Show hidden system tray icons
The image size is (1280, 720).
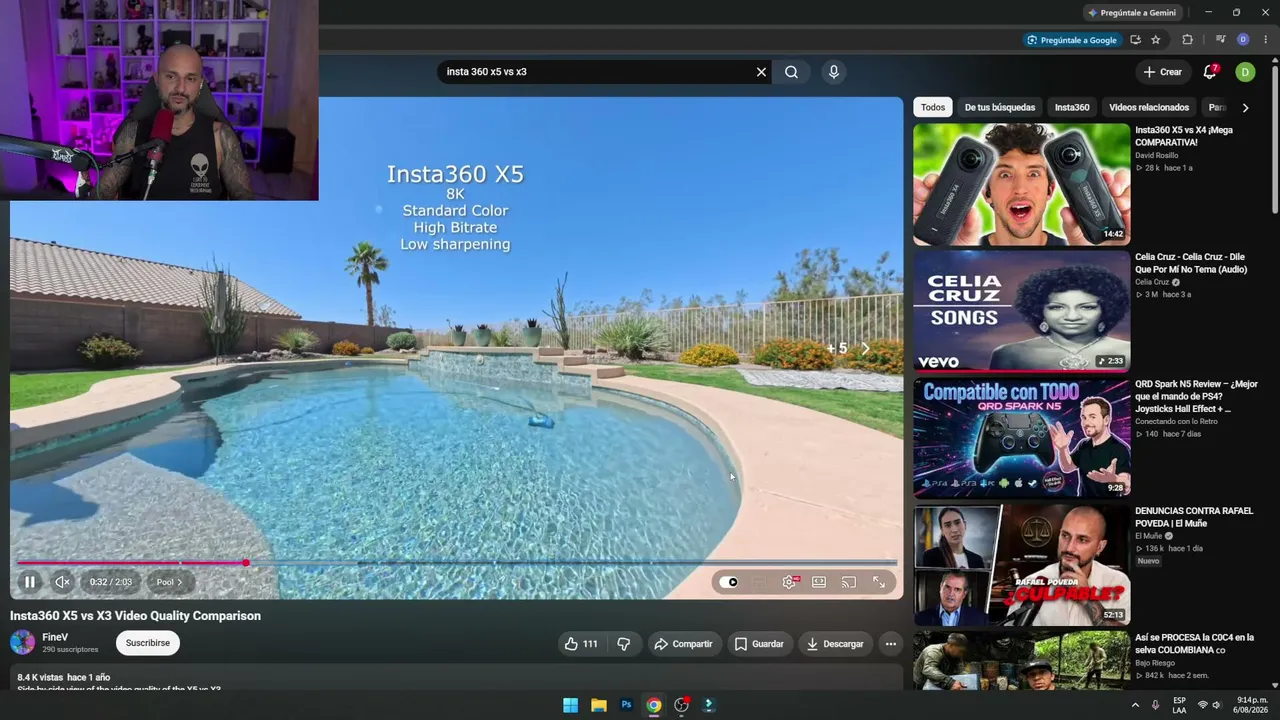[1135, 705]
